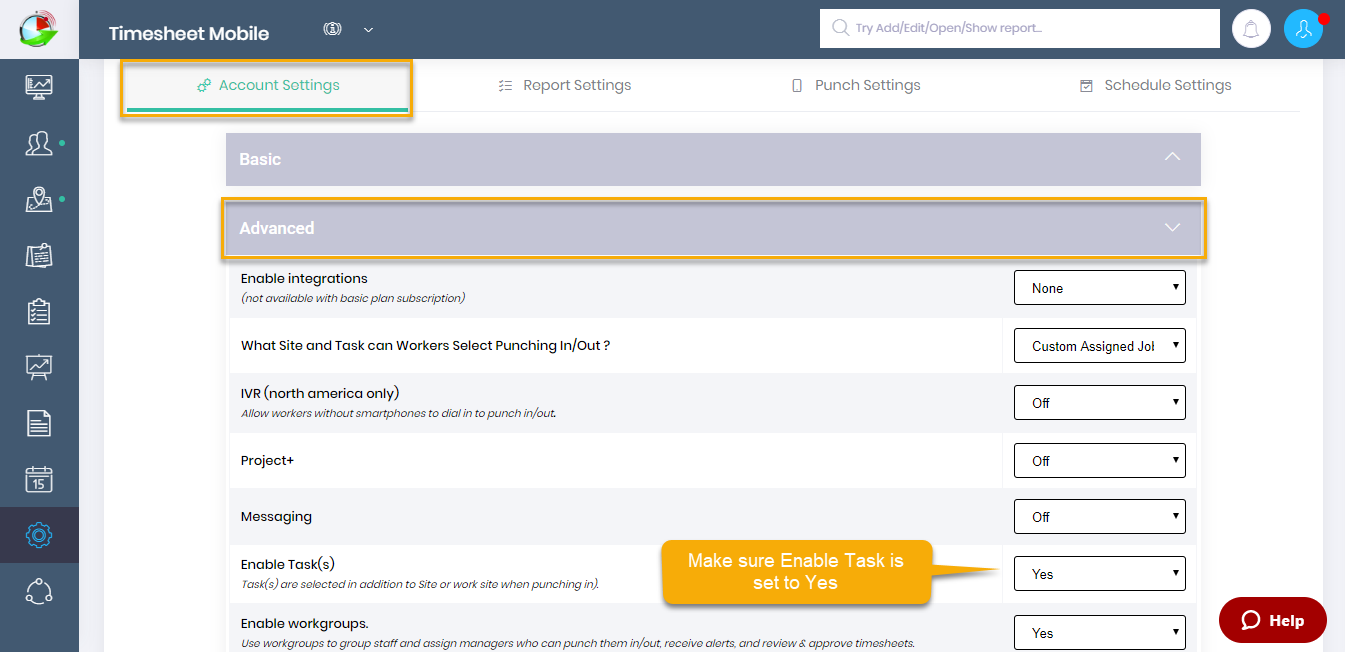Open the clipboard checklist icon in sidebar
This screenshot has width=1345, height=652.
[39, 311]
